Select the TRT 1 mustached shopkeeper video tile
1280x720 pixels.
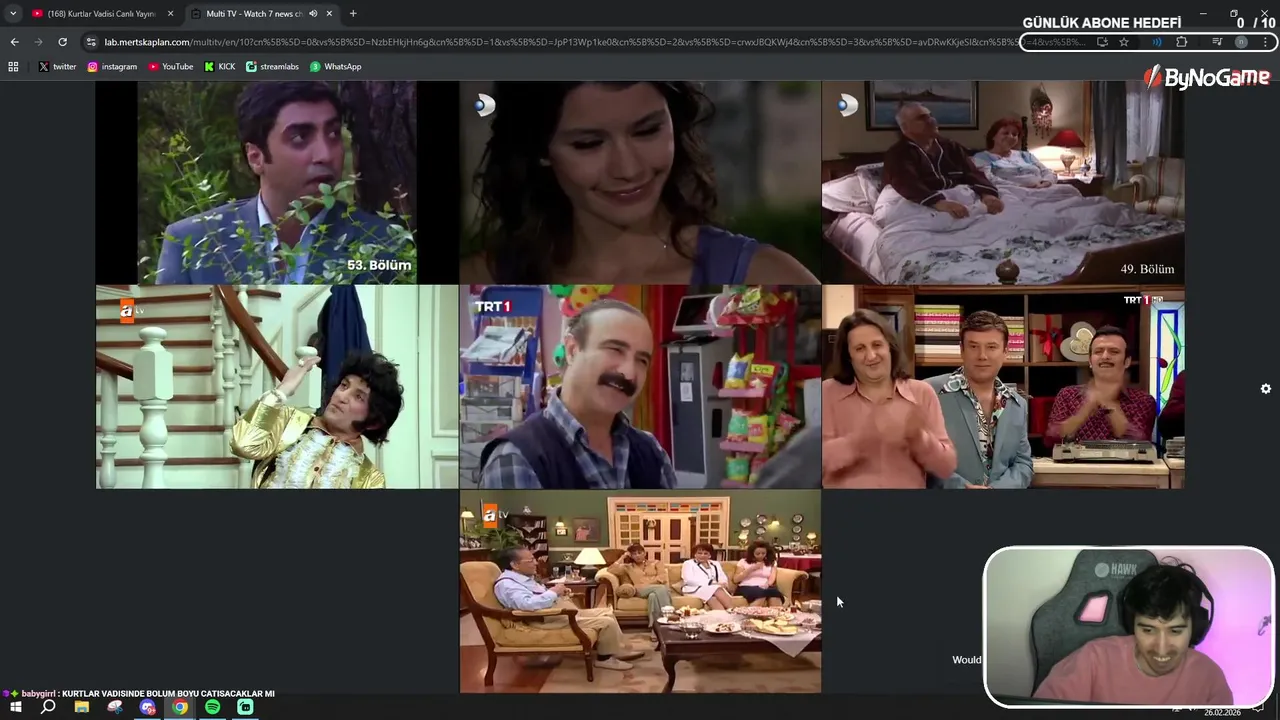pyautogui.click(x=640, y=387)
